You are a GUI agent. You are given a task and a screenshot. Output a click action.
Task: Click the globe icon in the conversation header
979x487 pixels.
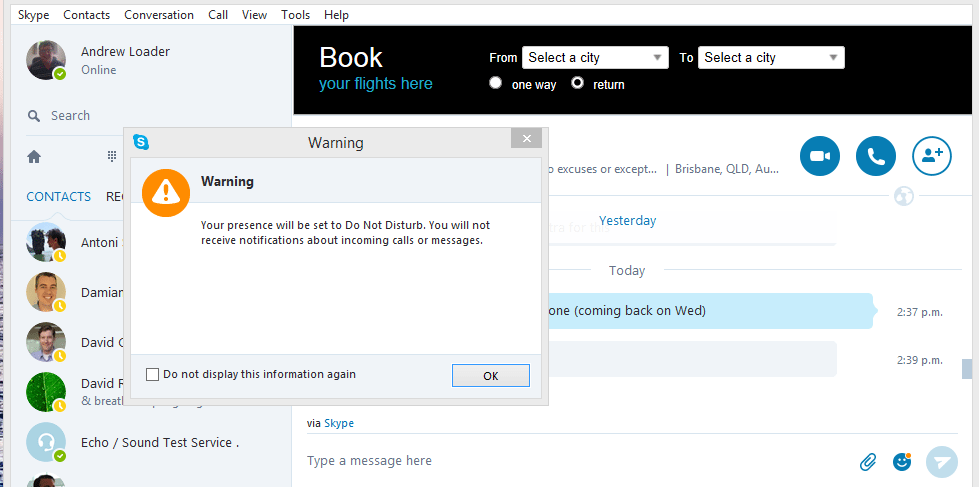pos(903,196)
